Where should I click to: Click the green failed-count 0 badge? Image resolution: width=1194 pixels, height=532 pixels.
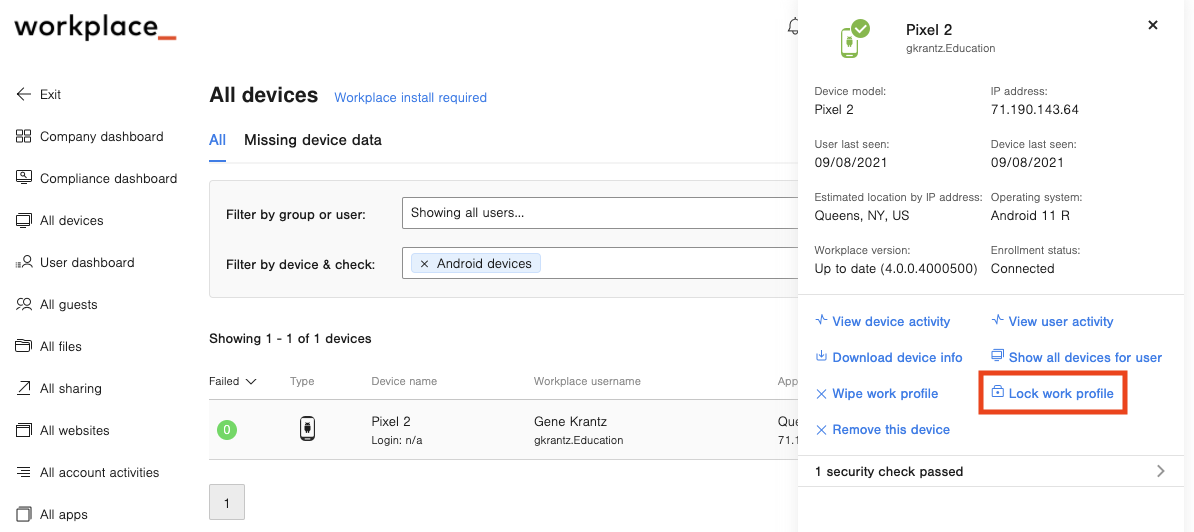click(227, 430)
